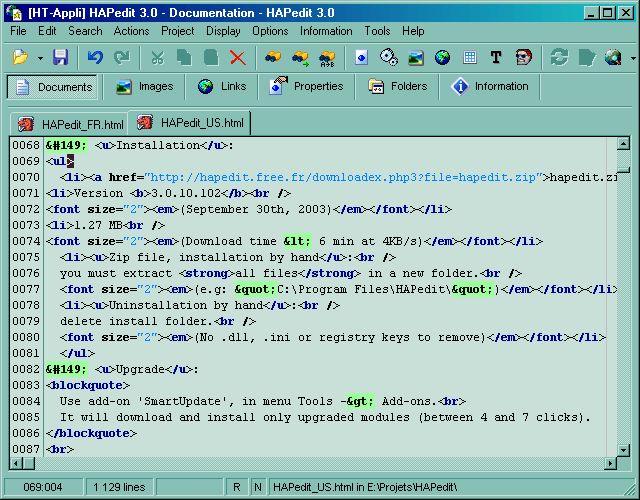Open the Folders panel tab
The width and height of the screenshot is (640, 500).
click(397, 87)
